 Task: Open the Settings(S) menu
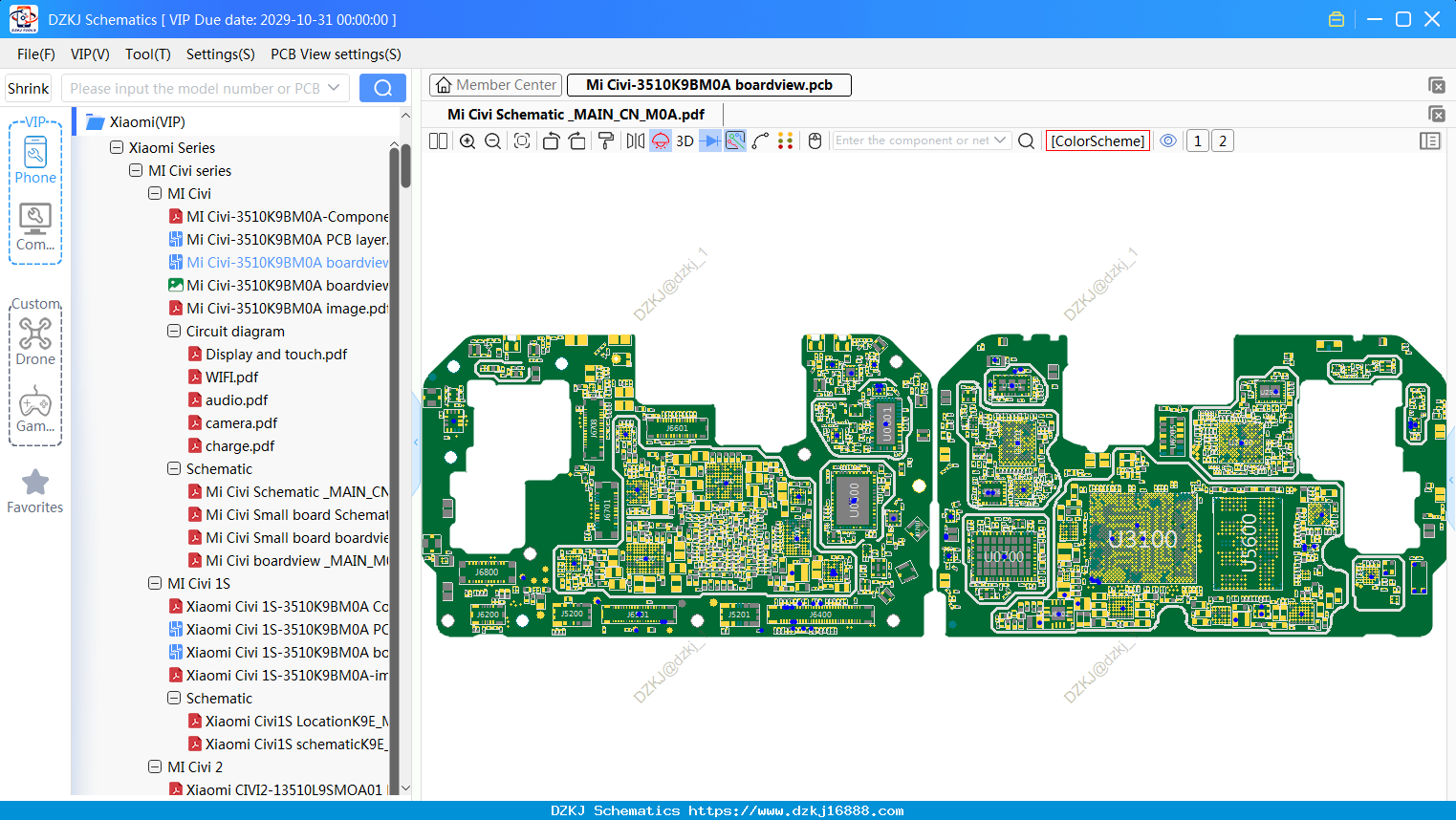pos(221,54)
